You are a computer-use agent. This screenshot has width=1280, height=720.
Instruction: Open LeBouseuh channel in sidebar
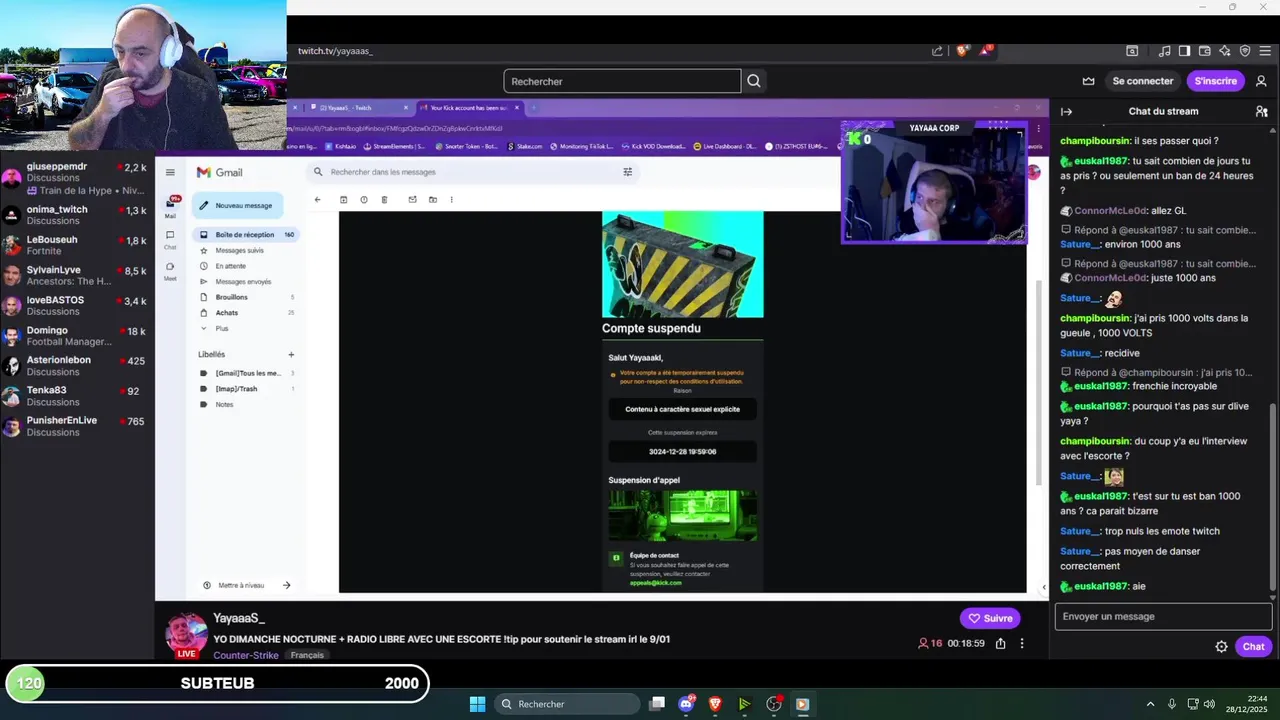[x=77, y=245]
